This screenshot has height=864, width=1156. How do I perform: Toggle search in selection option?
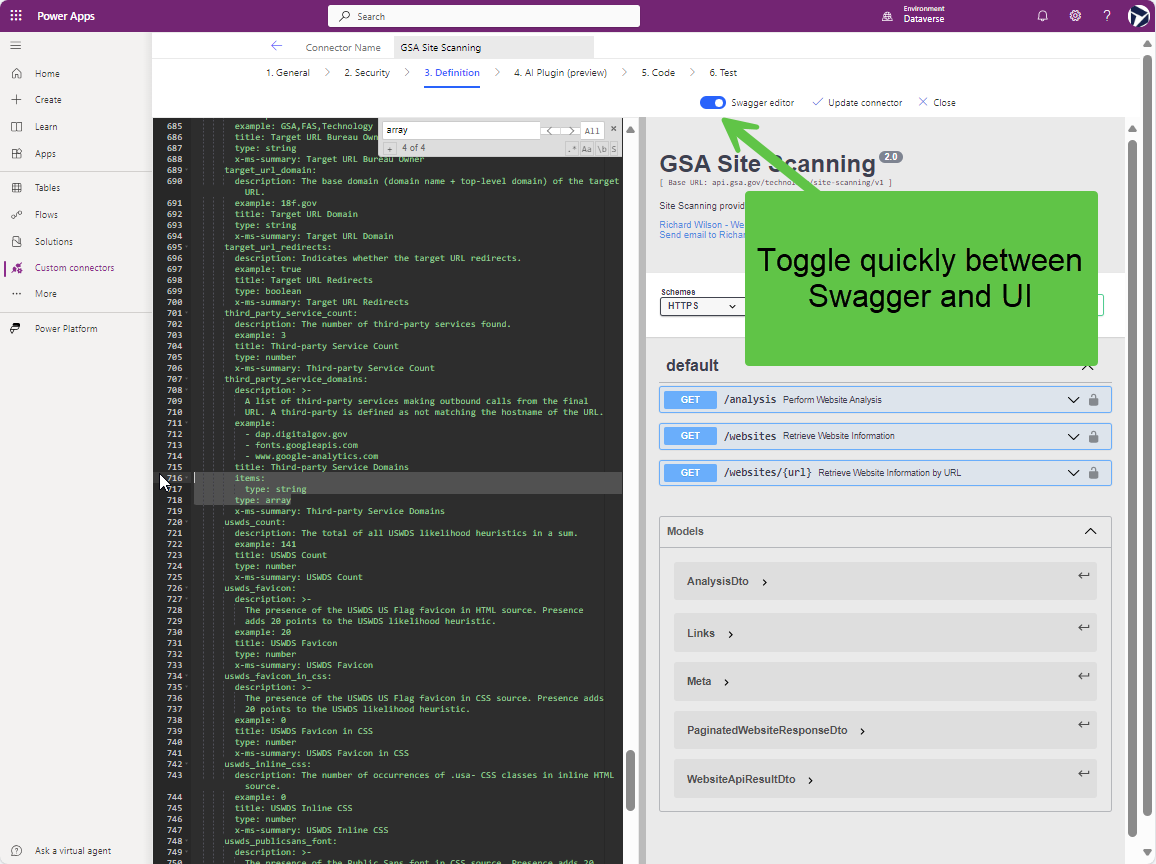point(614,149)
